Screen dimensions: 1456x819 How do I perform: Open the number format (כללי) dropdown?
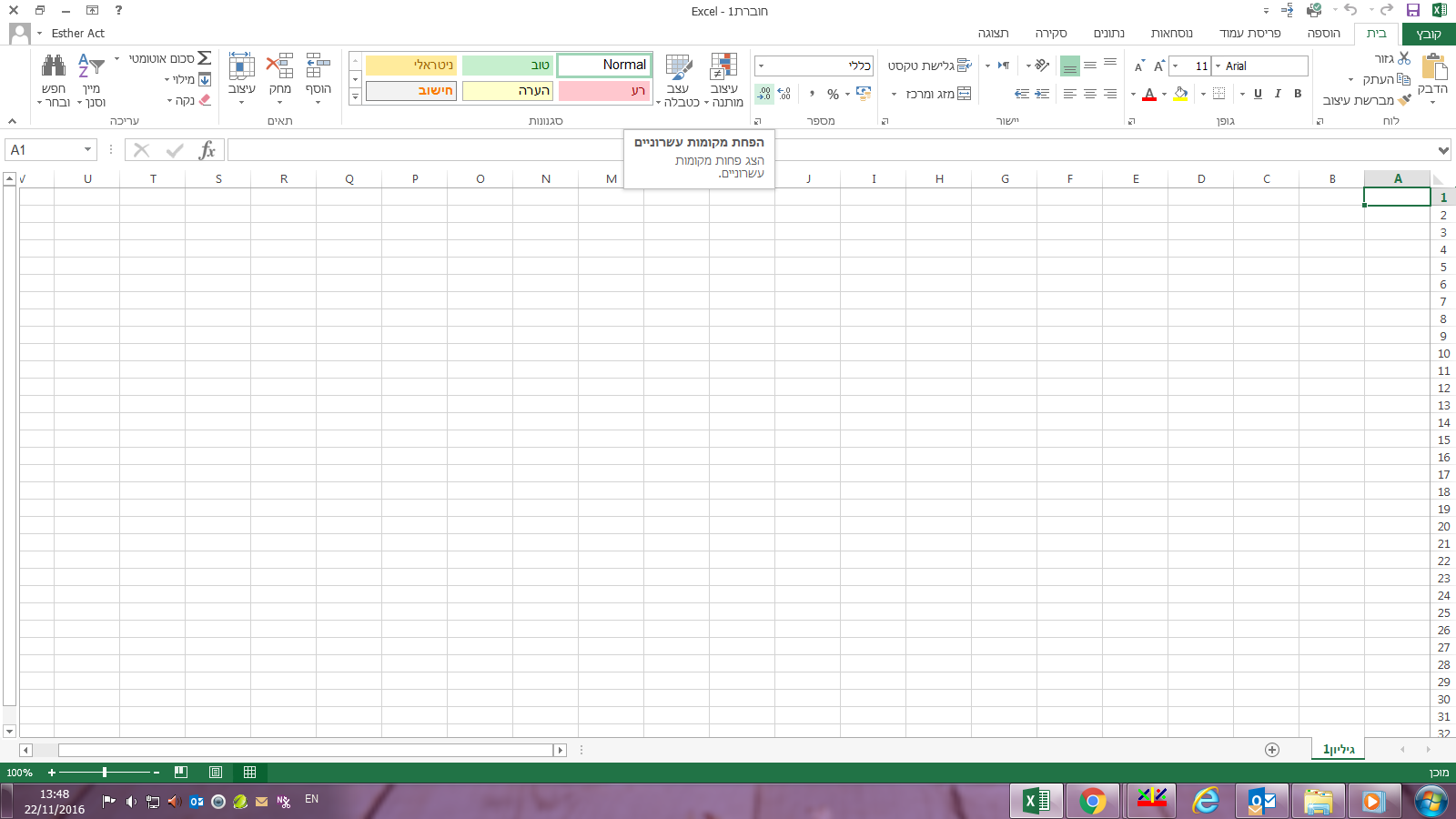[x=762, y=66]
